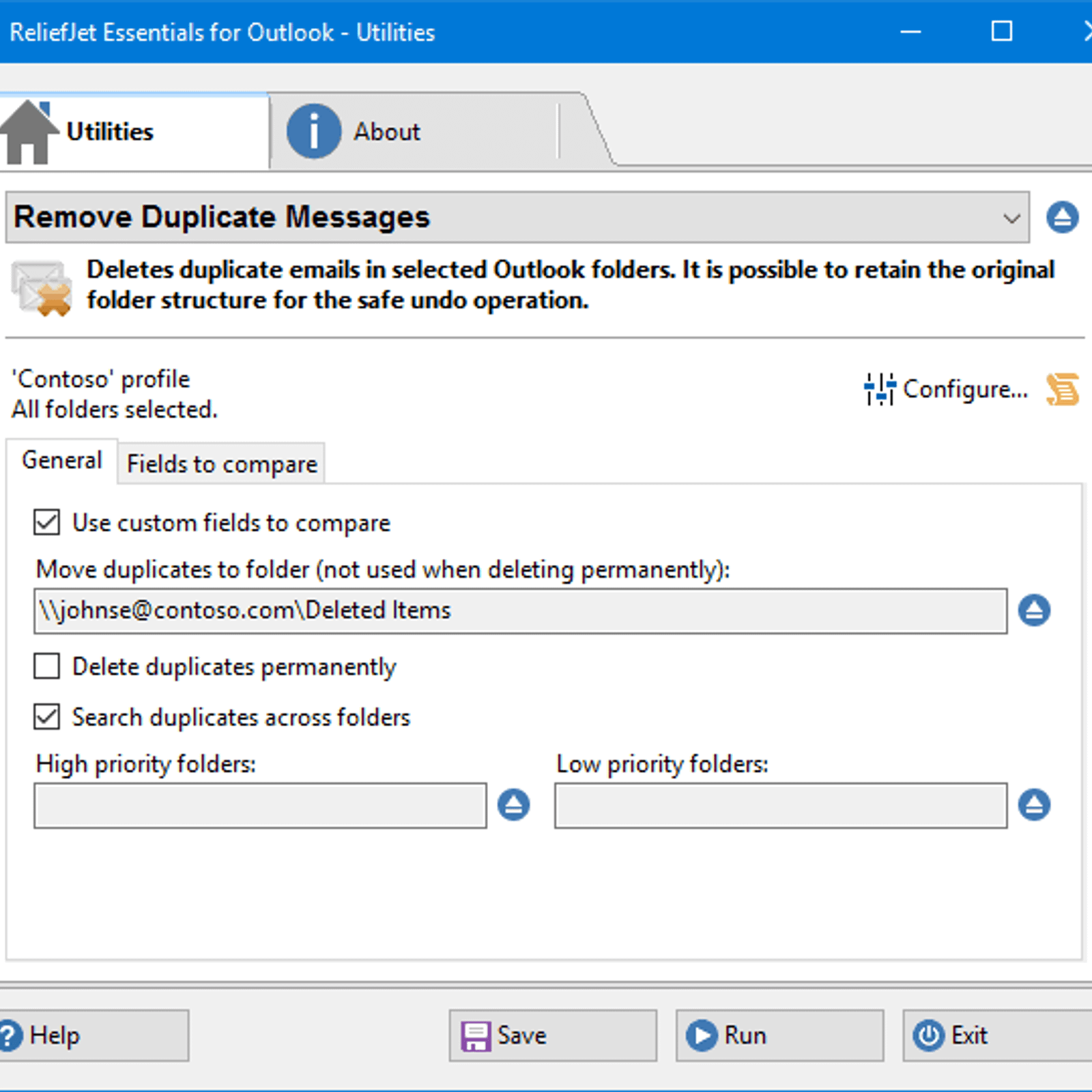Click the Run button
Viewport: 1092px width, 1092px height.
pyautogui.click(x=779, y=1035)
